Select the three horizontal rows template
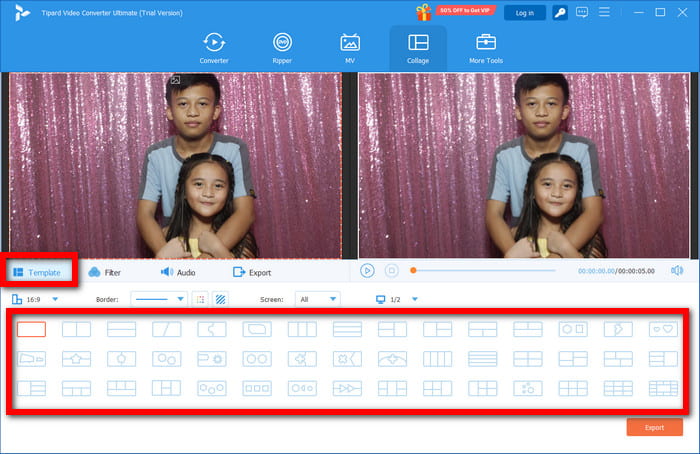 pos(347,329)
